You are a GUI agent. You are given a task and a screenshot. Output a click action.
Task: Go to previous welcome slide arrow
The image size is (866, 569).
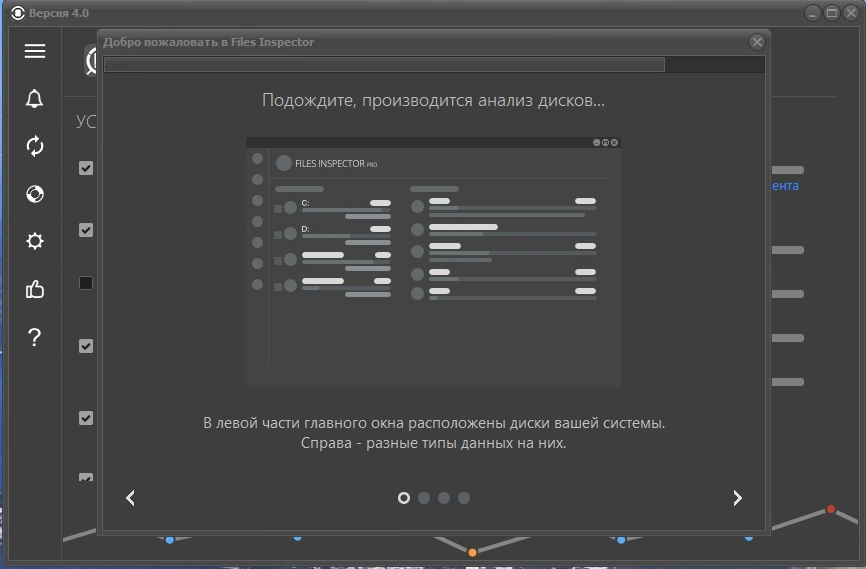[x=130, y=498]
